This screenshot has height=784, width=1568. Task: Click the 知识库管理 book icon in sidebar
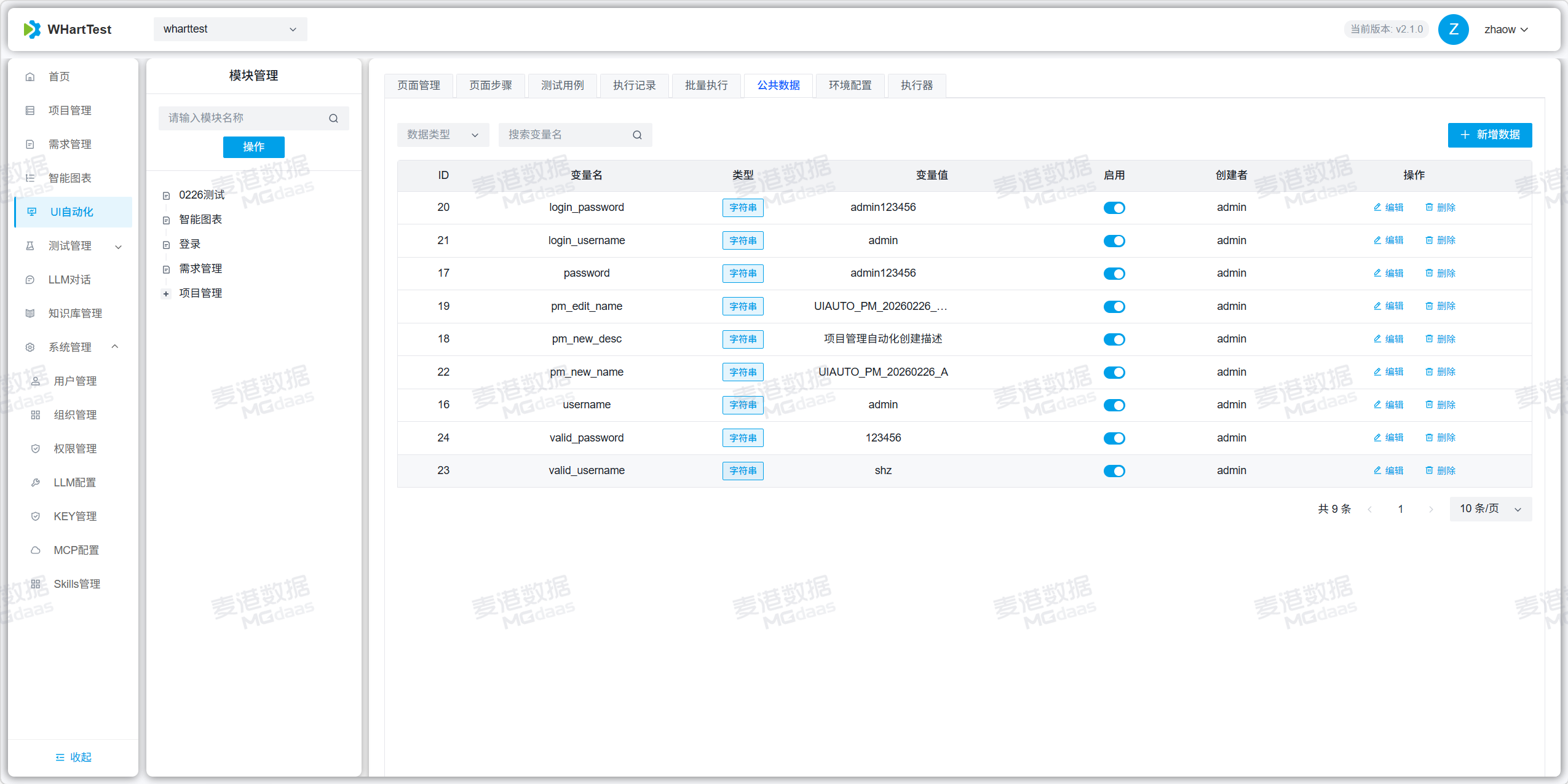point(30,314)
